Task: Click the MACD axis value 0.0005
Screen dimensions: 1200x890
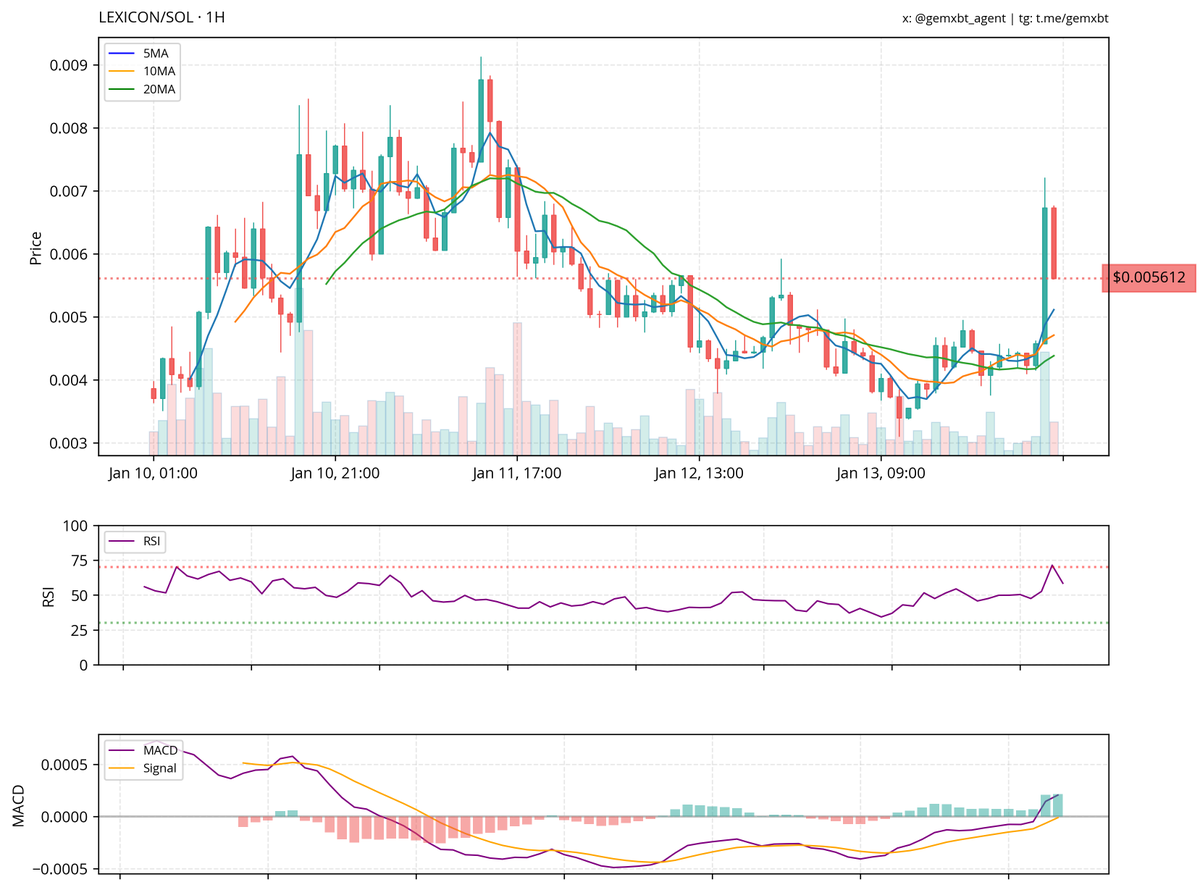Action: [x=64, y=765]
